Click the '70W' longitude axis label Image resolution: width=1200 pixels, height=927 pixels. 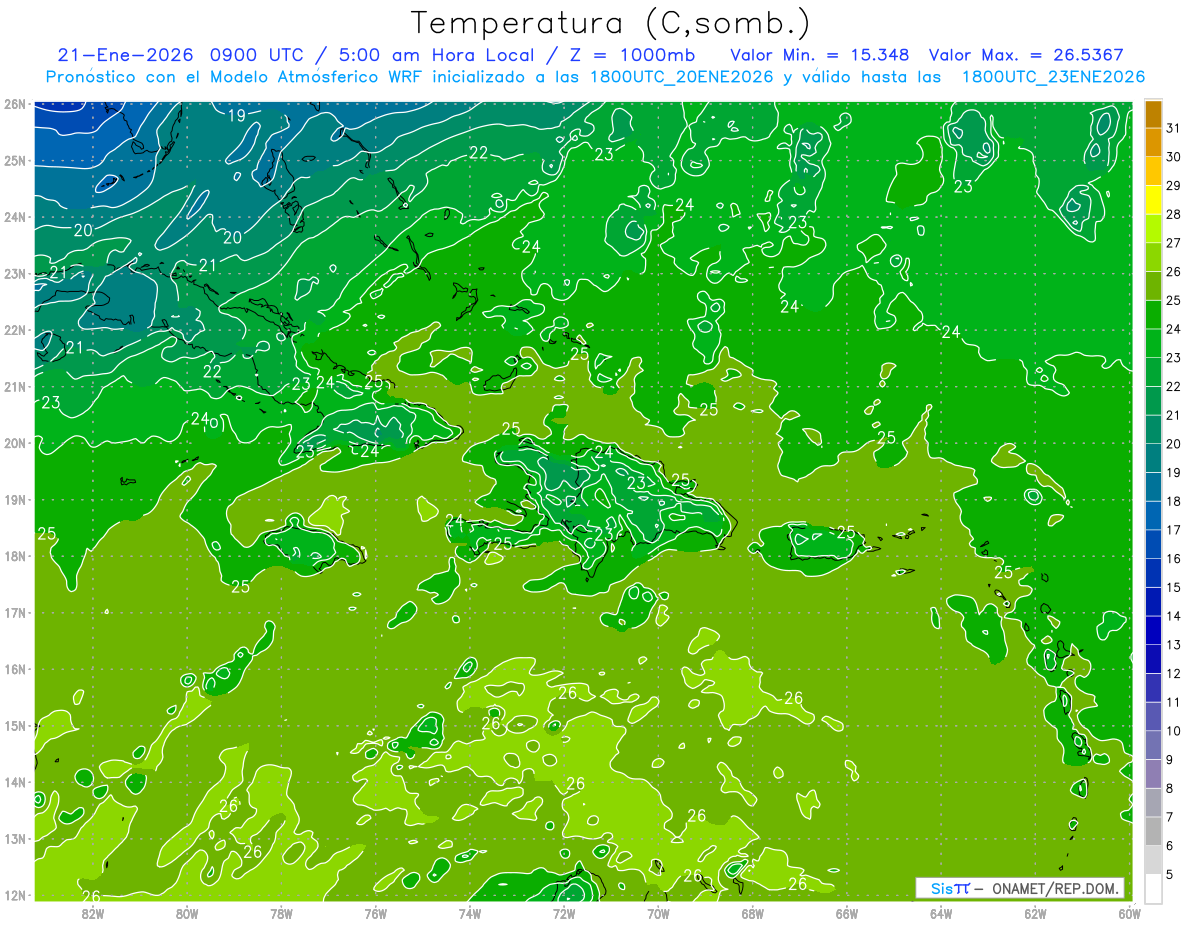pyautogui.click(x=658, y=912)
